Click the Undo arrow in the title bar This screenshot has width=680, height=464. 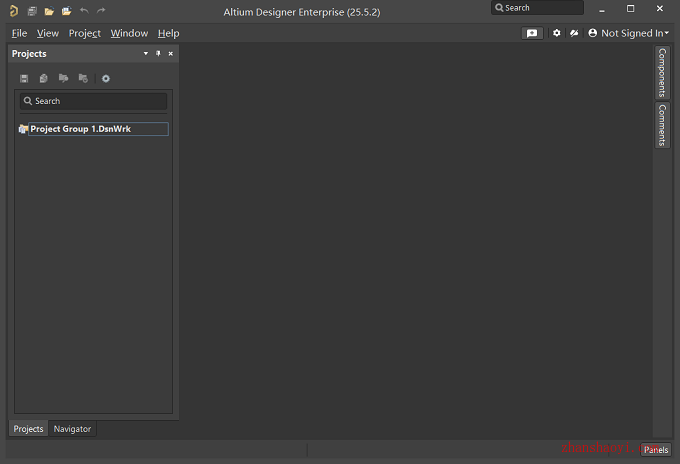(84, 10)
